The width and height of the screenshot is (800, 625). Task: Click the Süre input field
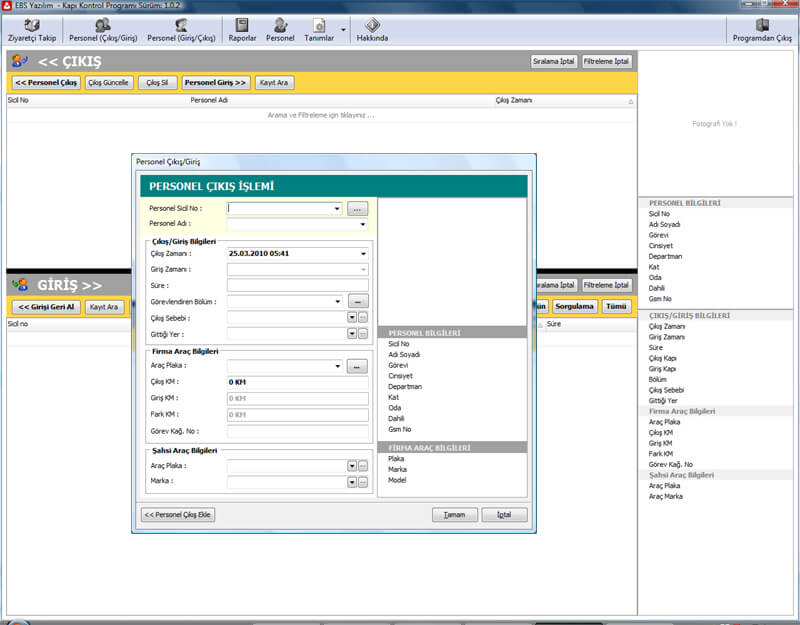tap(297, 285)
